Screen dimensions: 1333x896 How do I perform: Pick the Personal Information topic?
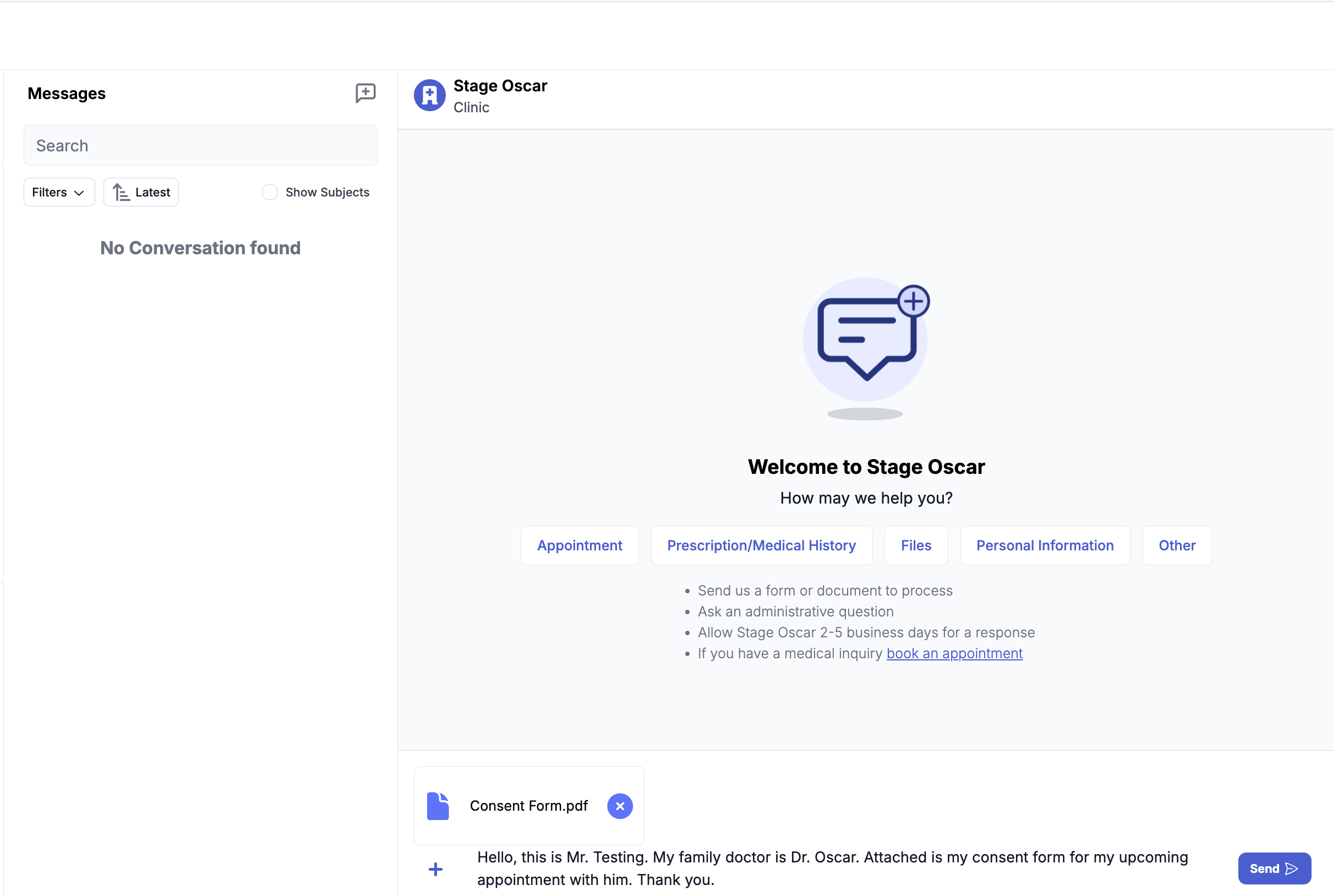[1045, 545]
